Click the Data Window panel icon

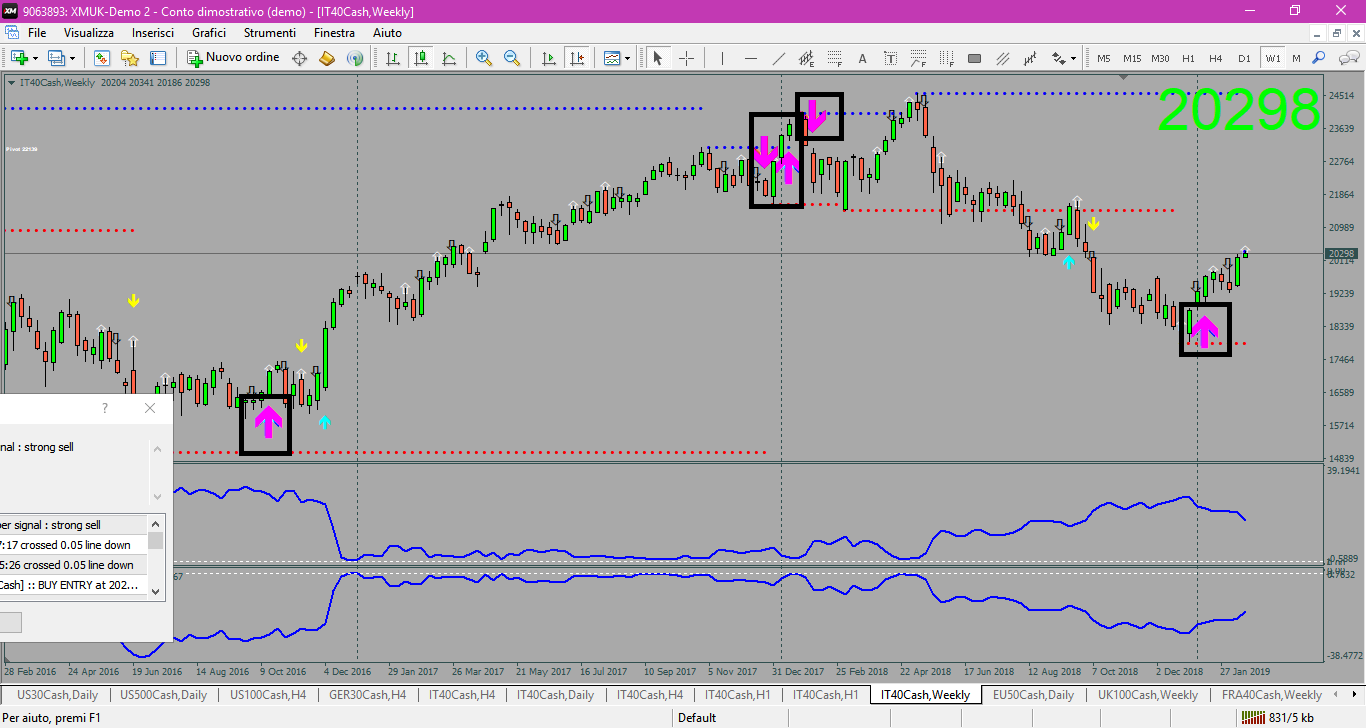tap(157, 58)
